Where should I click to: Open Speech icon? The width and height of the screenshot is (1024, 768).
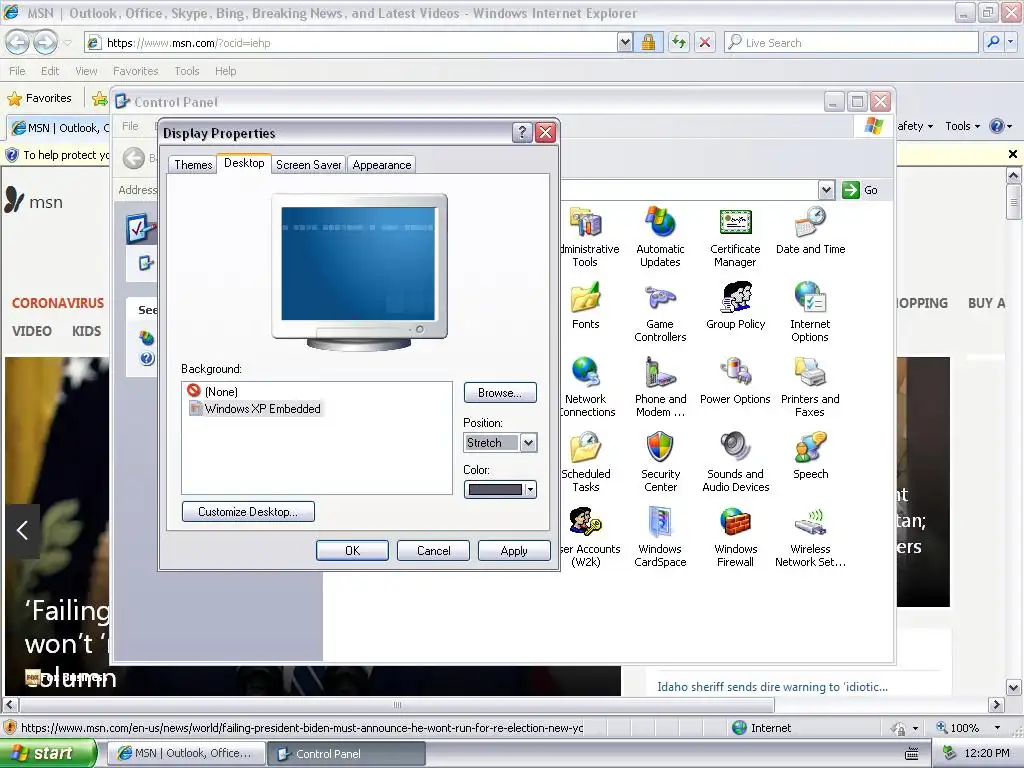(810, 456)
